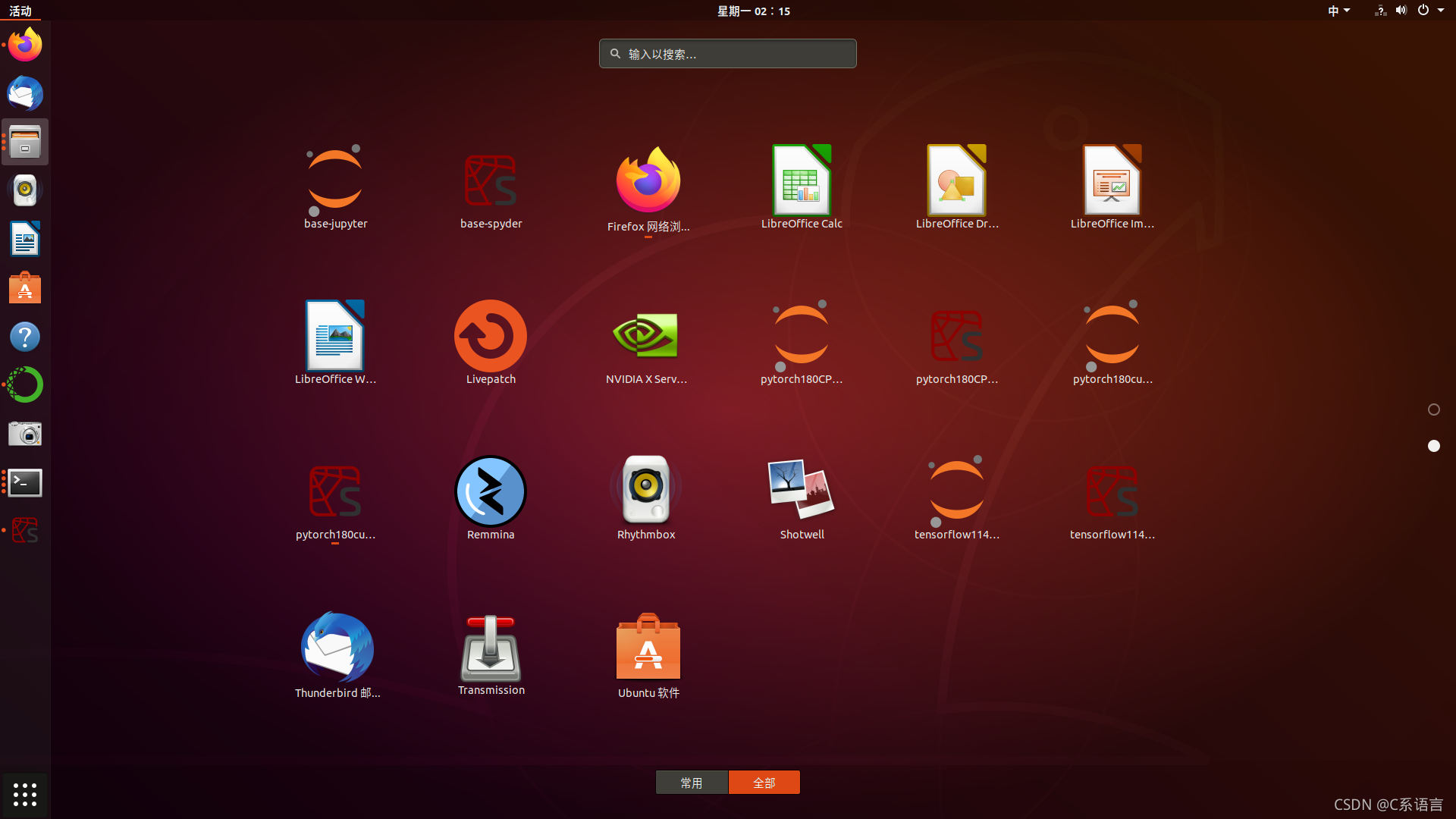Open the clock showing 星期一 02:15

click(x=754, y=11)
